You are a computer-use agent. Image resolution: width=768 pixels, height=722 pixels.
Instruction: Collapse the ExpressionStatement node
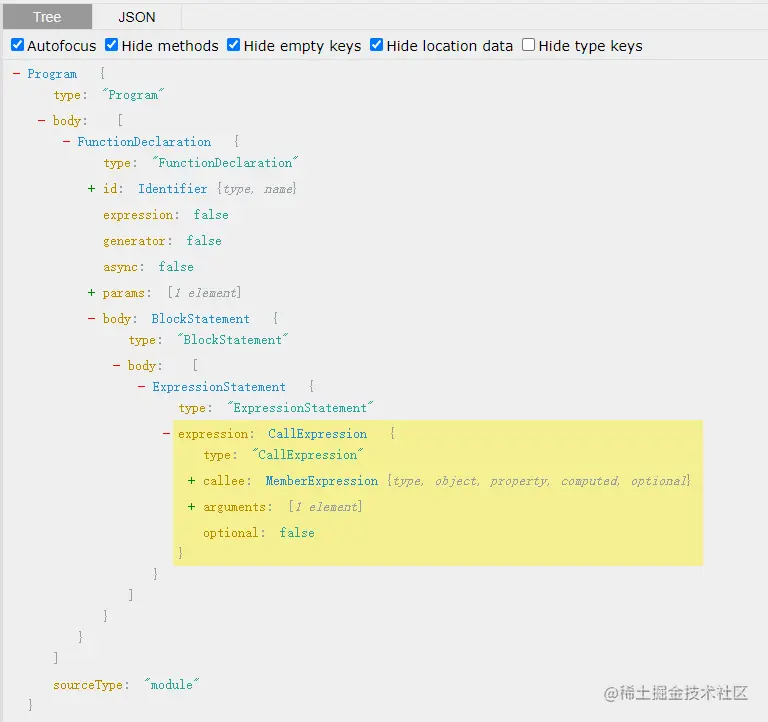click(142, 387)
